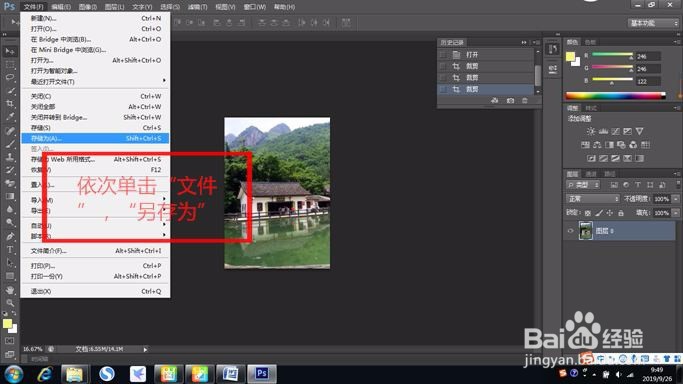Turn layer filtering switch on or off
The image size is (683, 384).
(678, 185)
